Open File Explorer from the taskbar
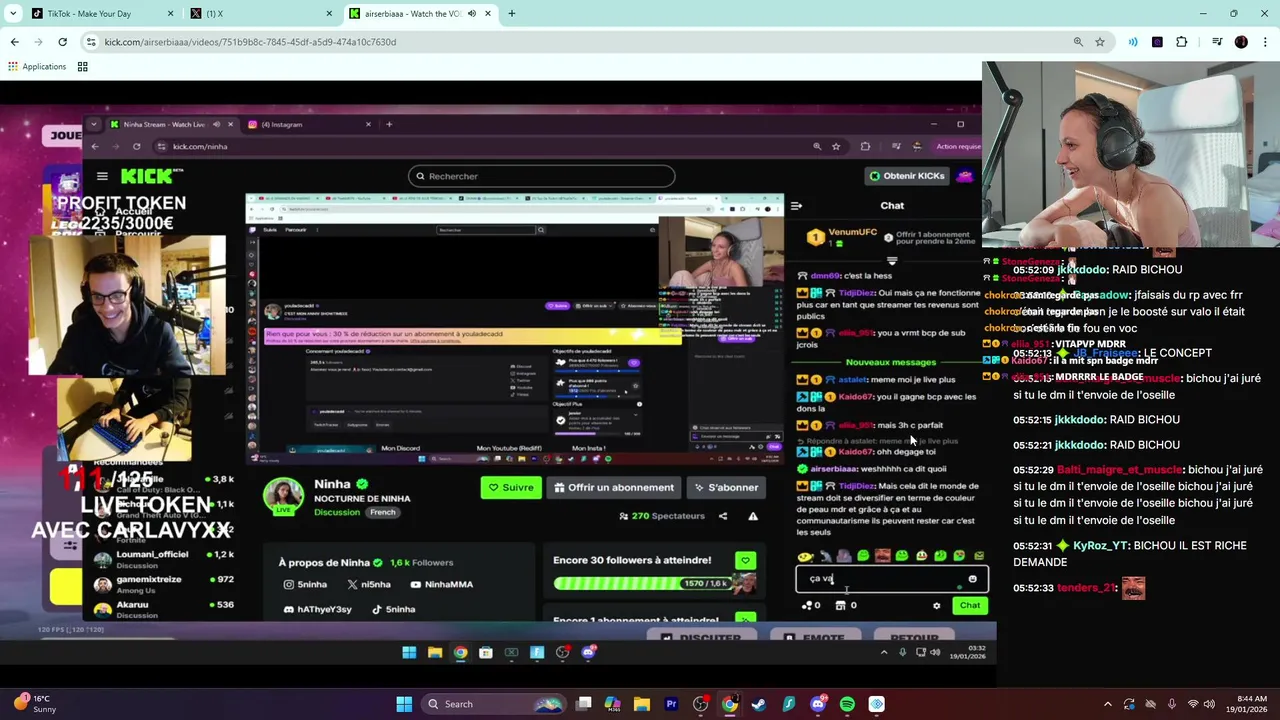This screenshot has height=720, width=1280. 642,704
